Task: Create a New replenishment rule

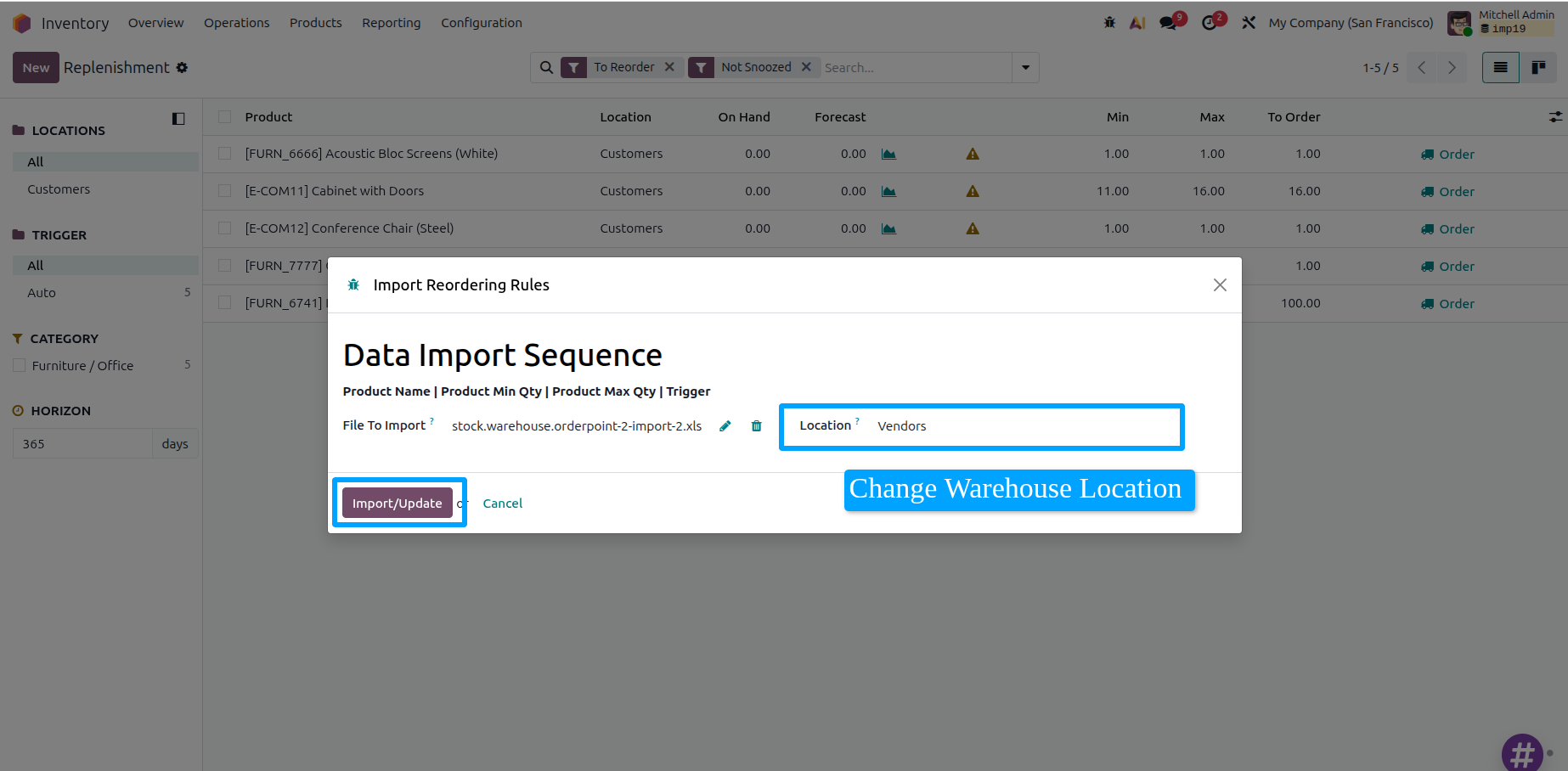Action: 36,68
